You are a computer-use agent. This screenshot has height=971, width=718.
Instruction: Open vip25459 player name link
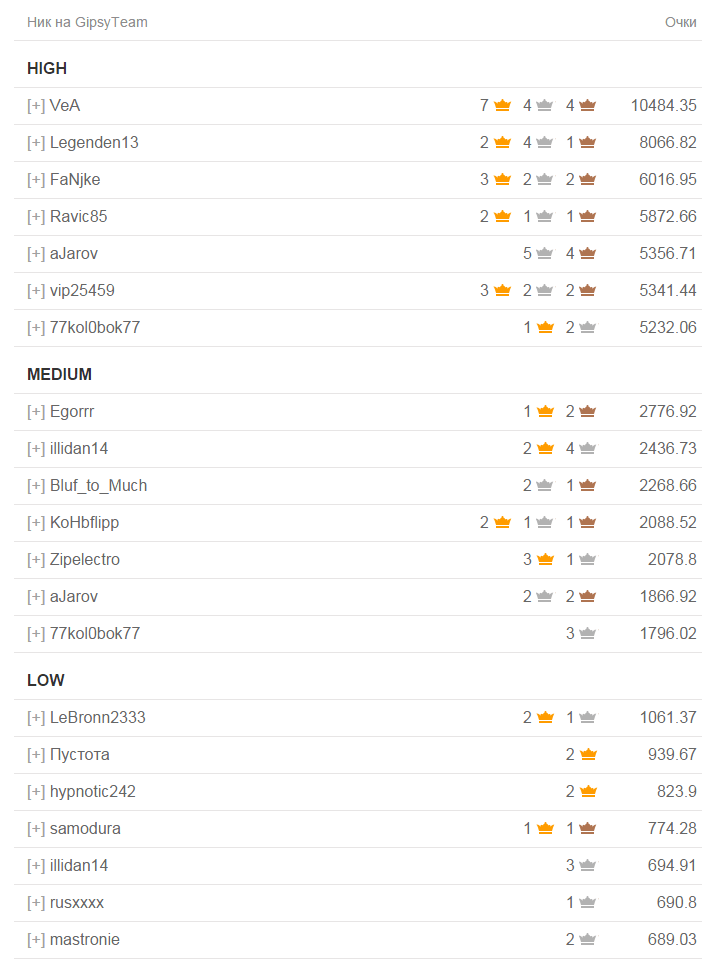point(82,290)
